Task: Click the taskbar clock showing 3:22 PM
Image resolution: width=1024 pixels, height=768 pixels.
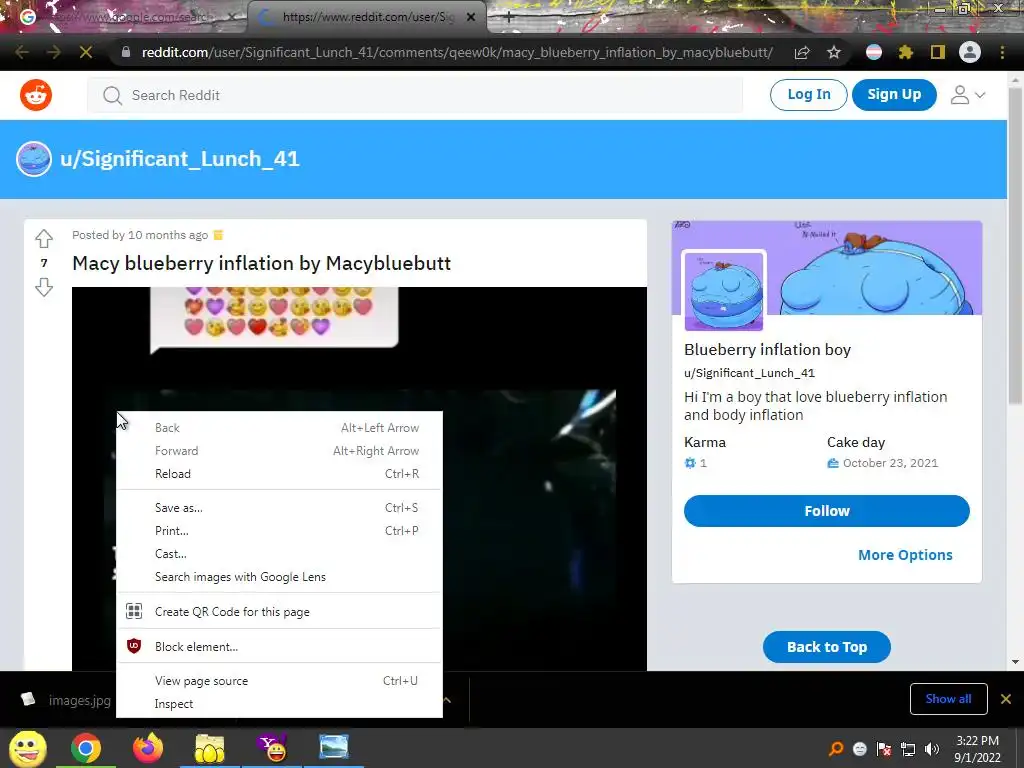Action: (x=977, y=749)
